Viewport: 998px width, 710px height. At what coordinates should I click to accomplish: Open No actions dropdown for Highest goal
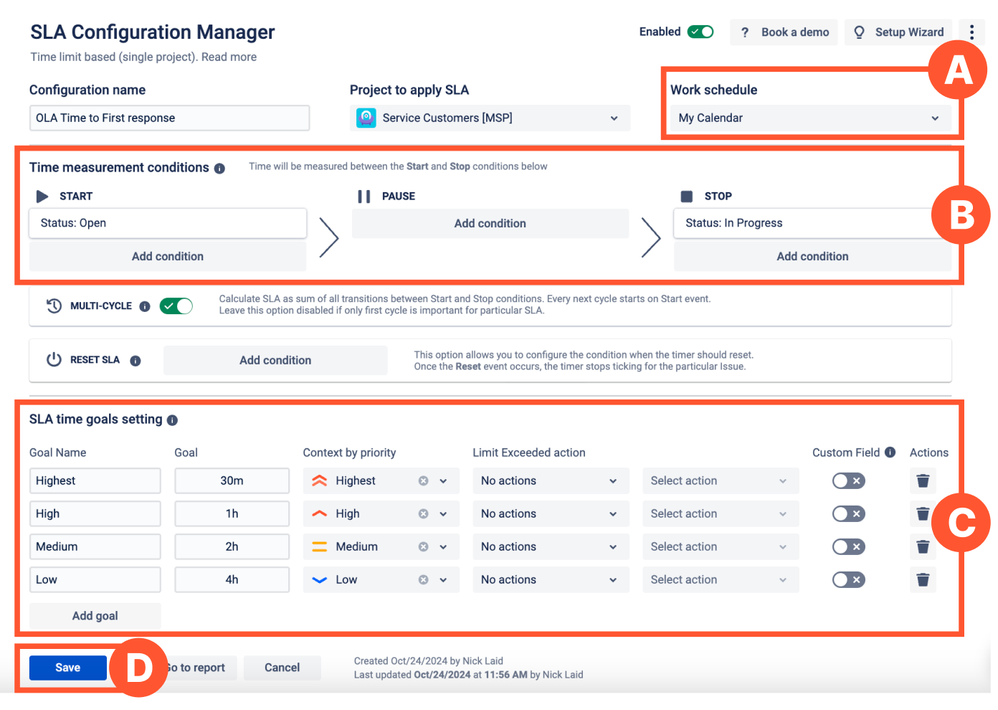(x=551, y=481)
